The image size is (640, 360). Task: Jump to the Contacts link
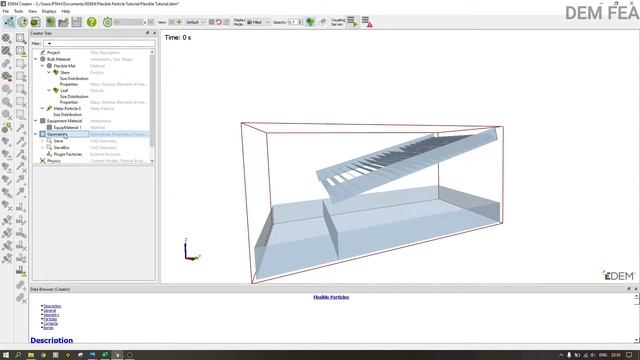(x=51, y=323)
